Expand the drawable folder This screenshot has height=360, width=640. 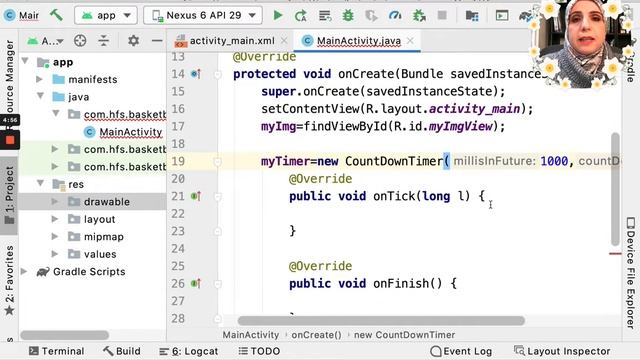click(x=55, y=202)
